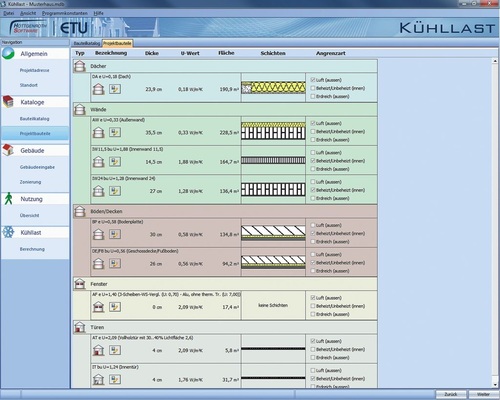Click the Türen category house icon
The height and width of the screenshot is (400, 500).
point(80,327)
